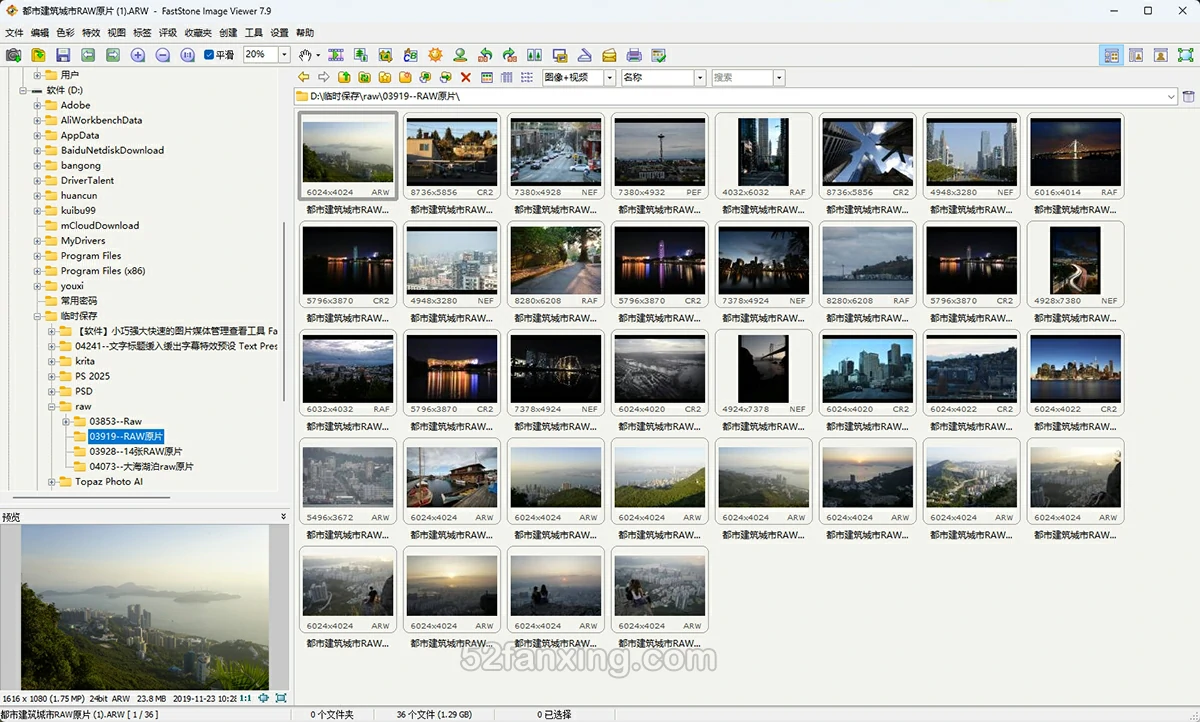Viewport: 1200px width, 722px height.
Task: Select the 04073--大海湖泊raw原片 folder
Action: tap(141, 466)
